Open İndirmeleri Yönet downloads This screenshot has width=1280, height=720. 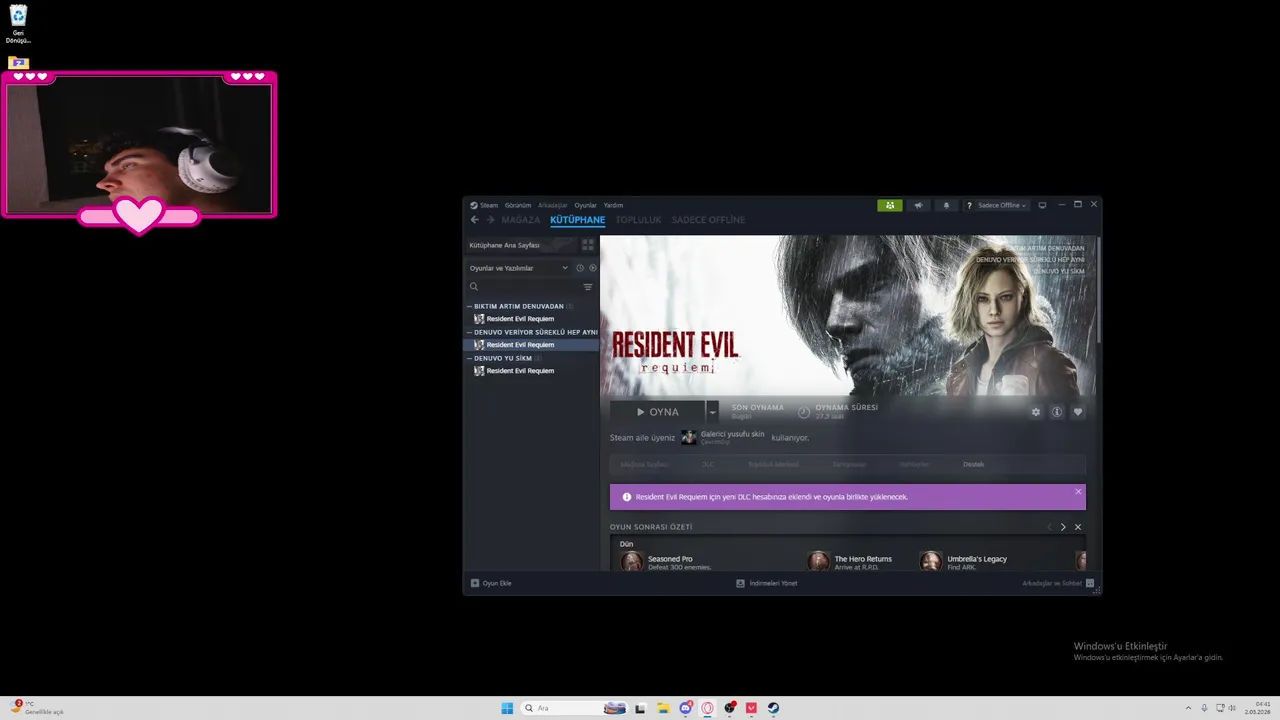pyautogui.click(x=767, y=583)
